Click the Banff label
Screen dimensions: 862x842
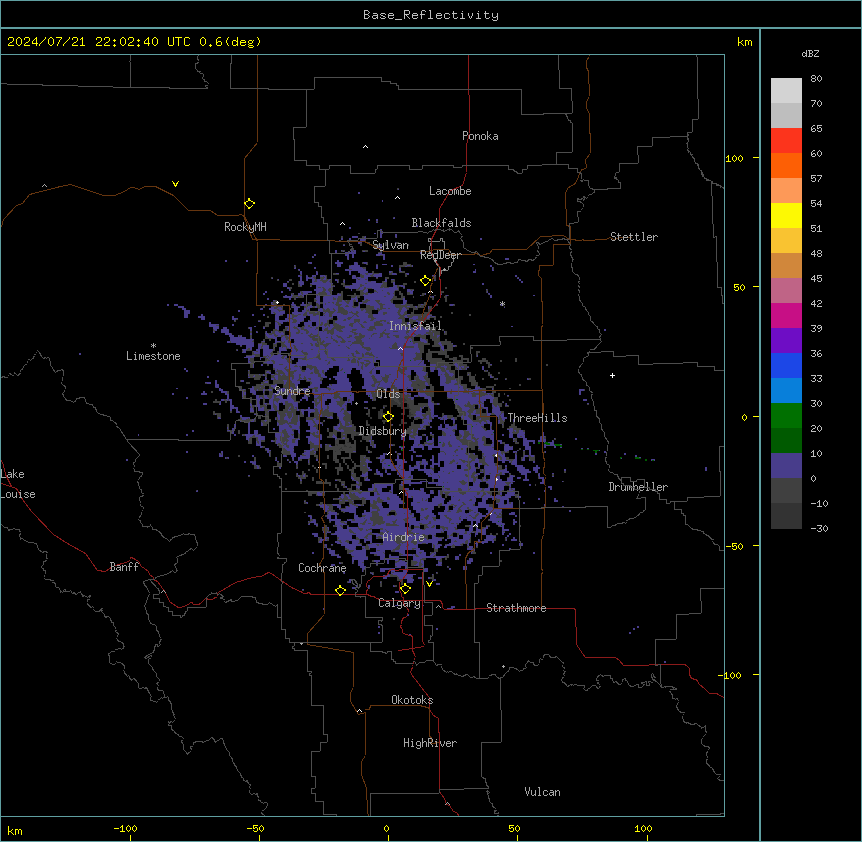pyautogui.click(x=124, y=567)
